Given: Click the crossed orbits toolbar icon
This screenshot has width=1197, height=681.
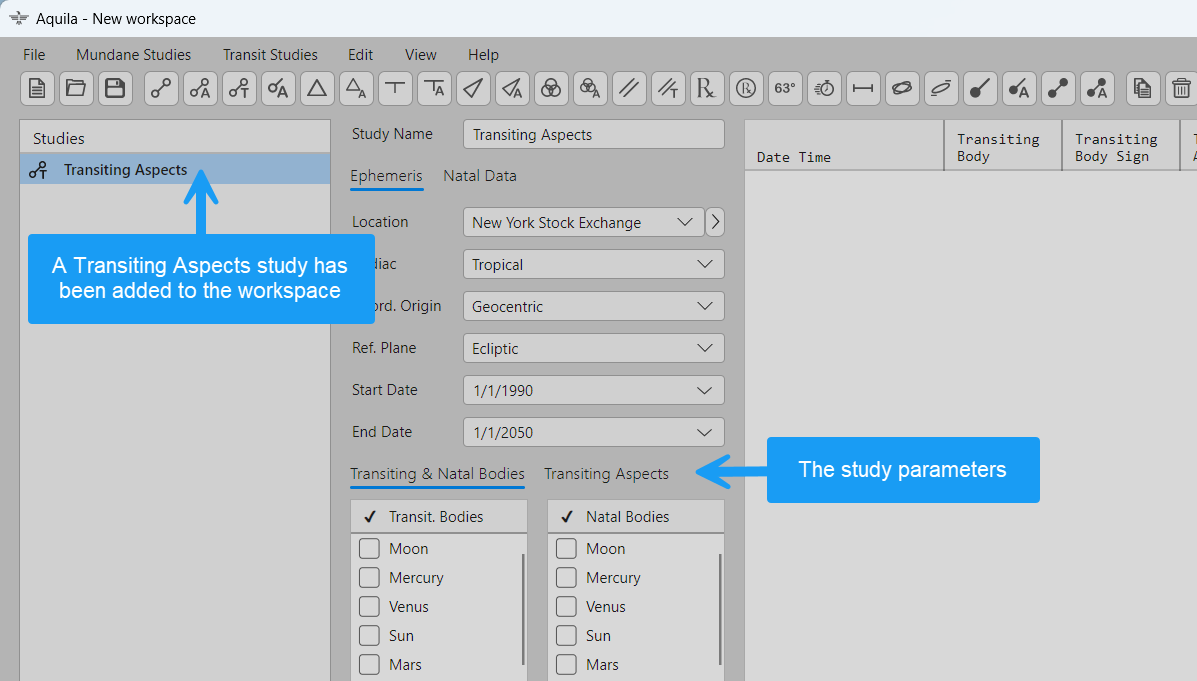Looking at the screenshot, I should (x=902, y=89).
